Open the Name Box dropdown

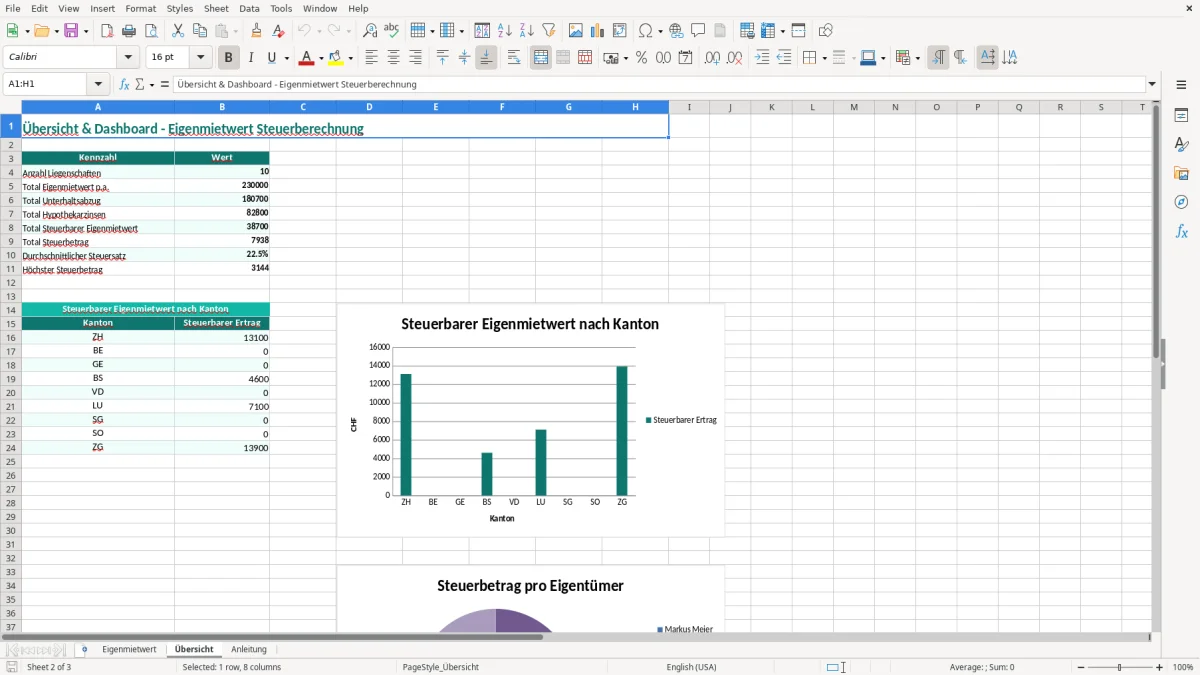pos(98,85)
